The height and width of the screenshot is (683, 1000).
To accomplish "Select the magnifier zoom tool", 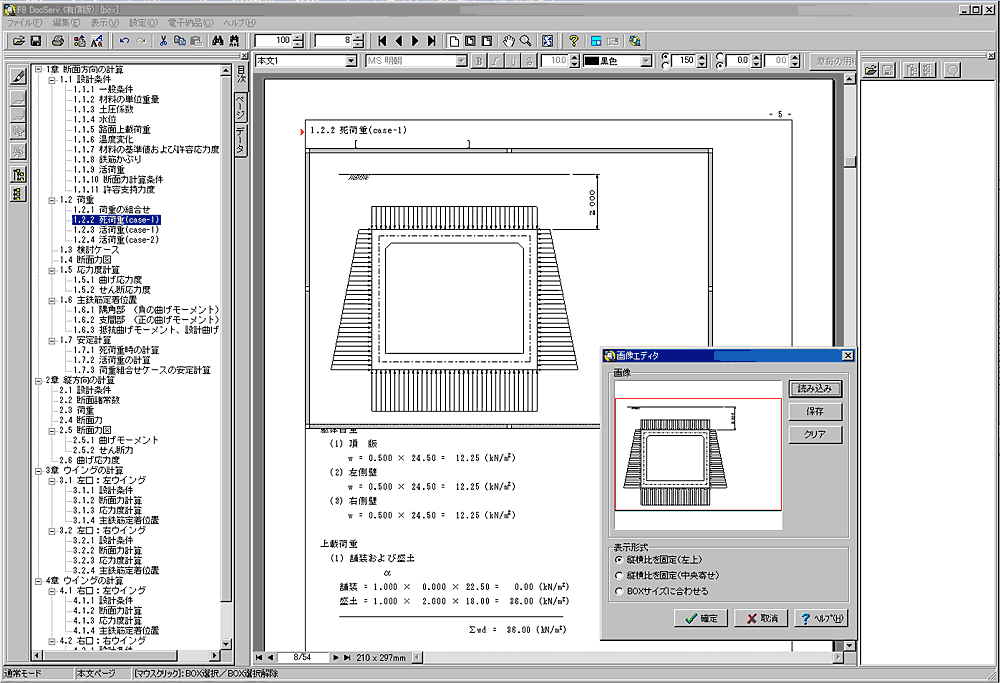I will [x=524, y=41].
